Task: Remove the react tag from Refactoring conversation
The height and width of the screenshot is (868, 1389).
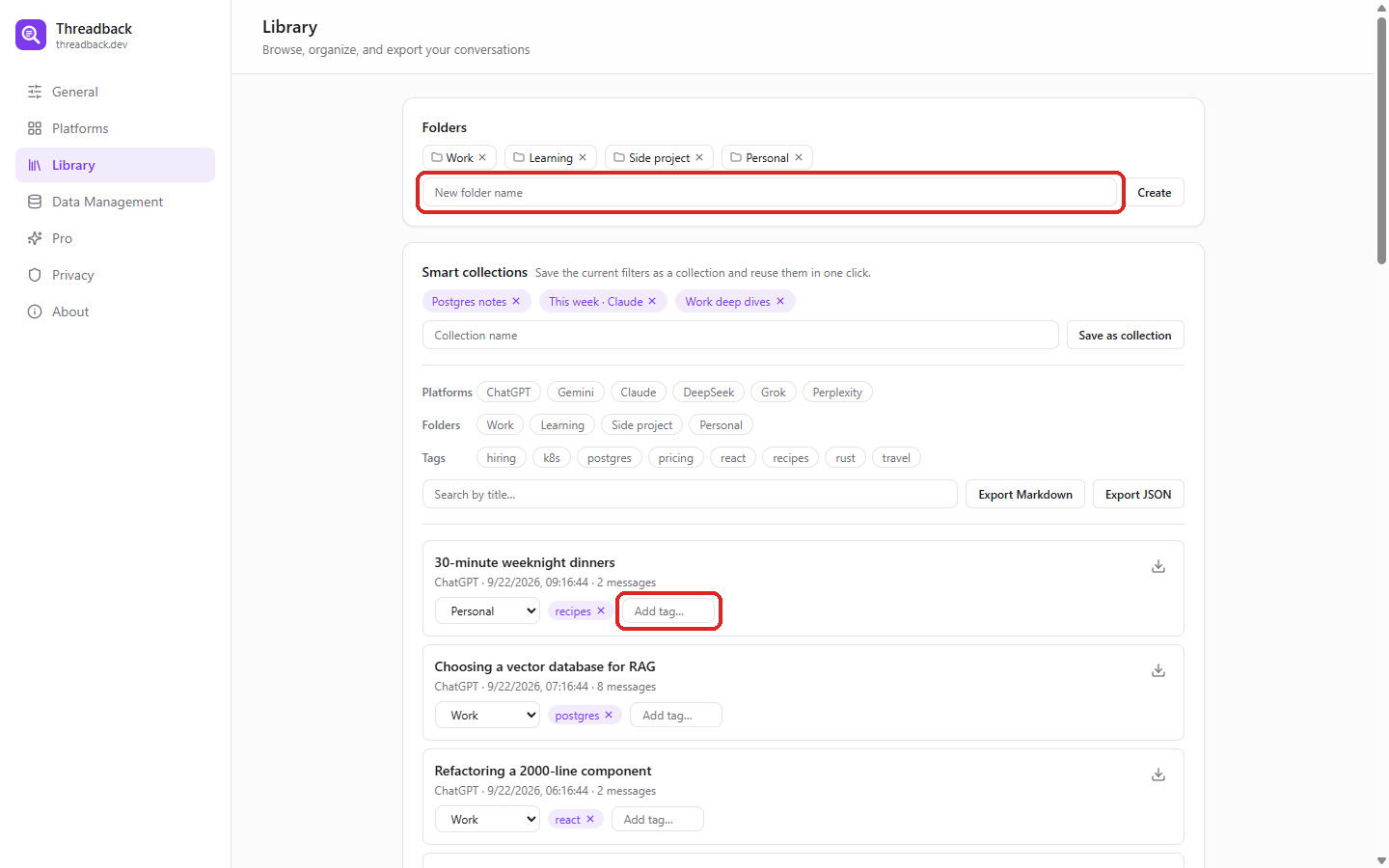Action: click(590, 819)
